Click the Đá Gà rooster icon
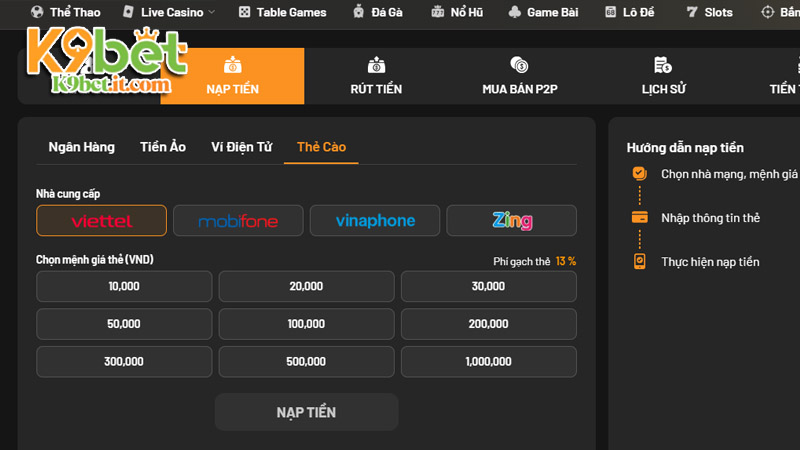Image resolution: width=800 pixels, height=450 pixels. [x=359, y=12]
